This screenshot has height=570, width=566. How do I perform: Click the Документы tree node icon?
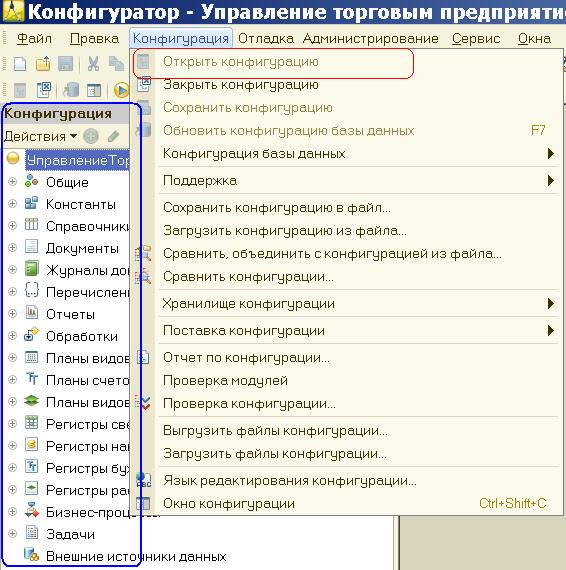31,247
